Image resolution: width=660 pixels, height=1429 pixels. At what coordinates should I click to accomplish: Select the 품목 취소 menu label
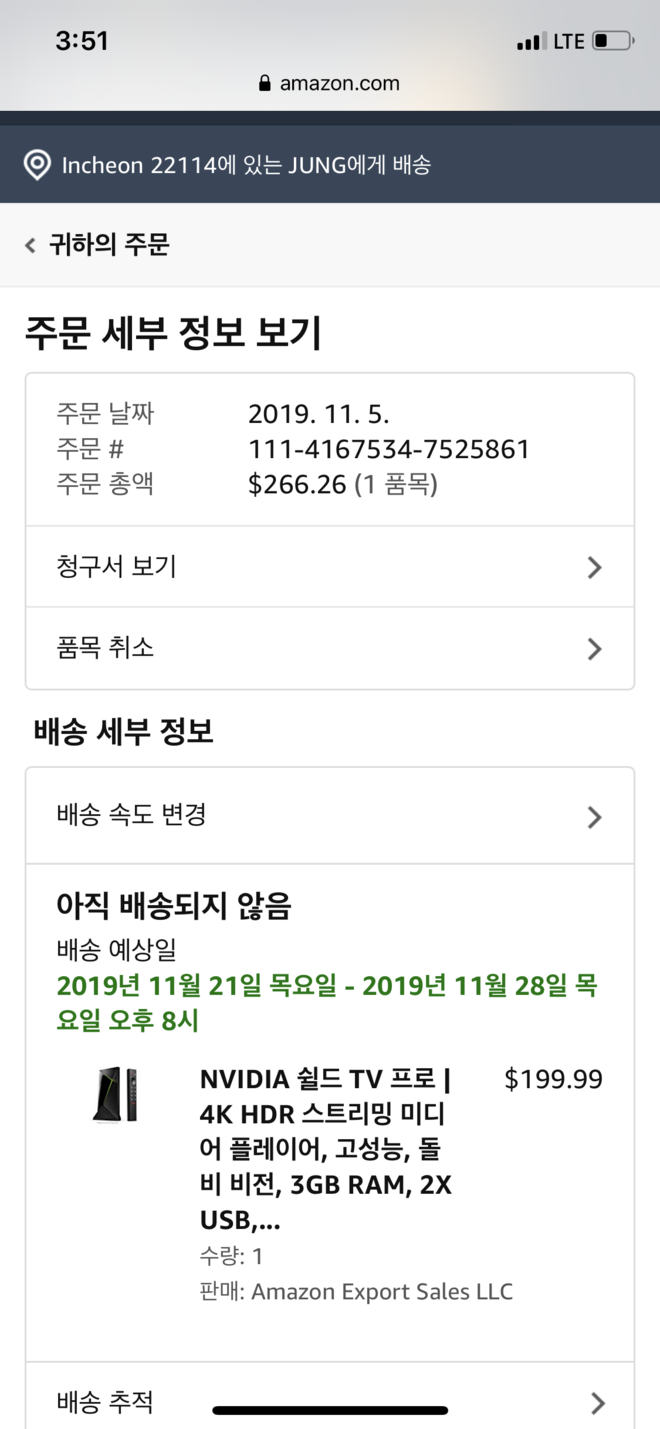click(x=106, y=648)
